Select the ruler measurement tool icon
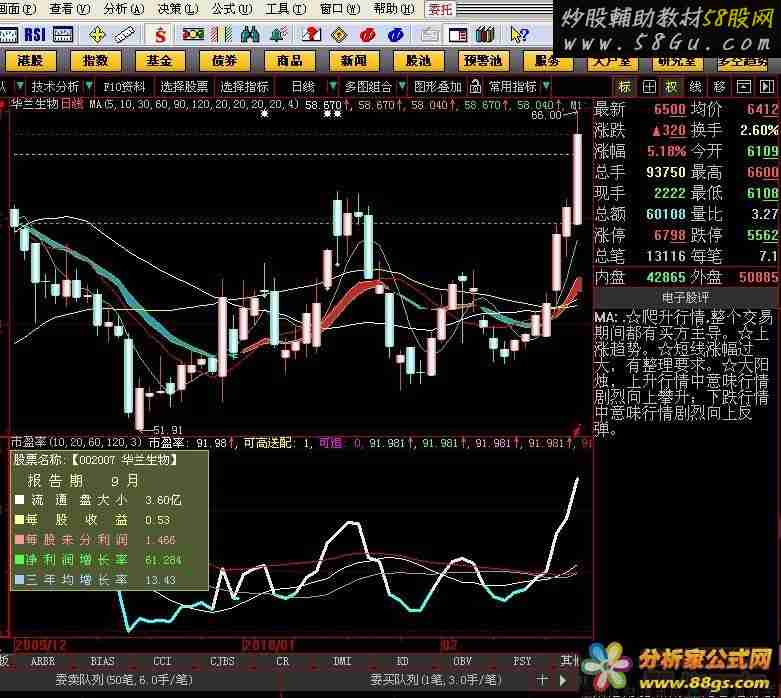This screenshot has width=781, height=698. click(x=124, y=35)
